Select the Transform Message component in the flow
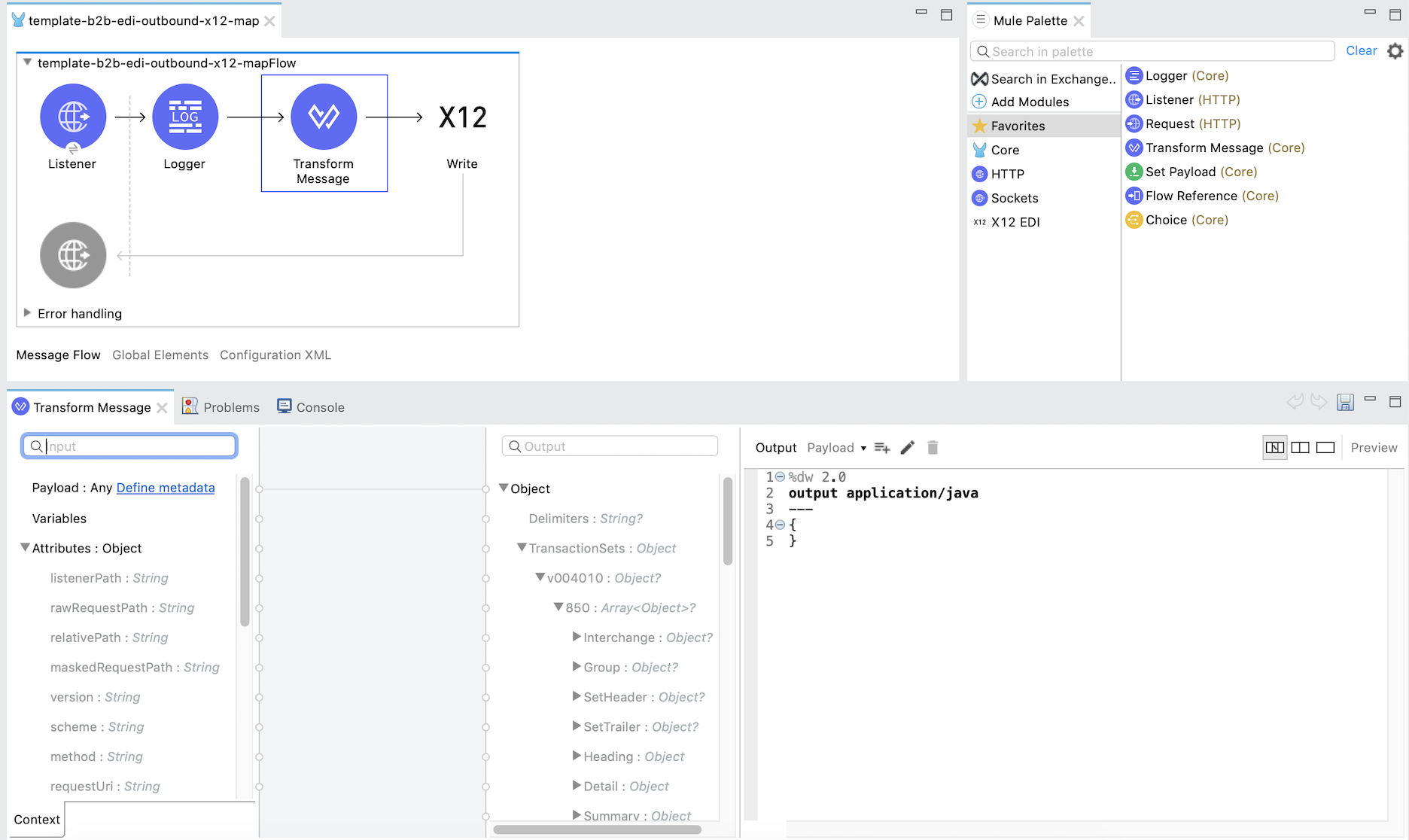Image resolution: width=1409 pixels, height=840 pixels. [x=324, y=117]
